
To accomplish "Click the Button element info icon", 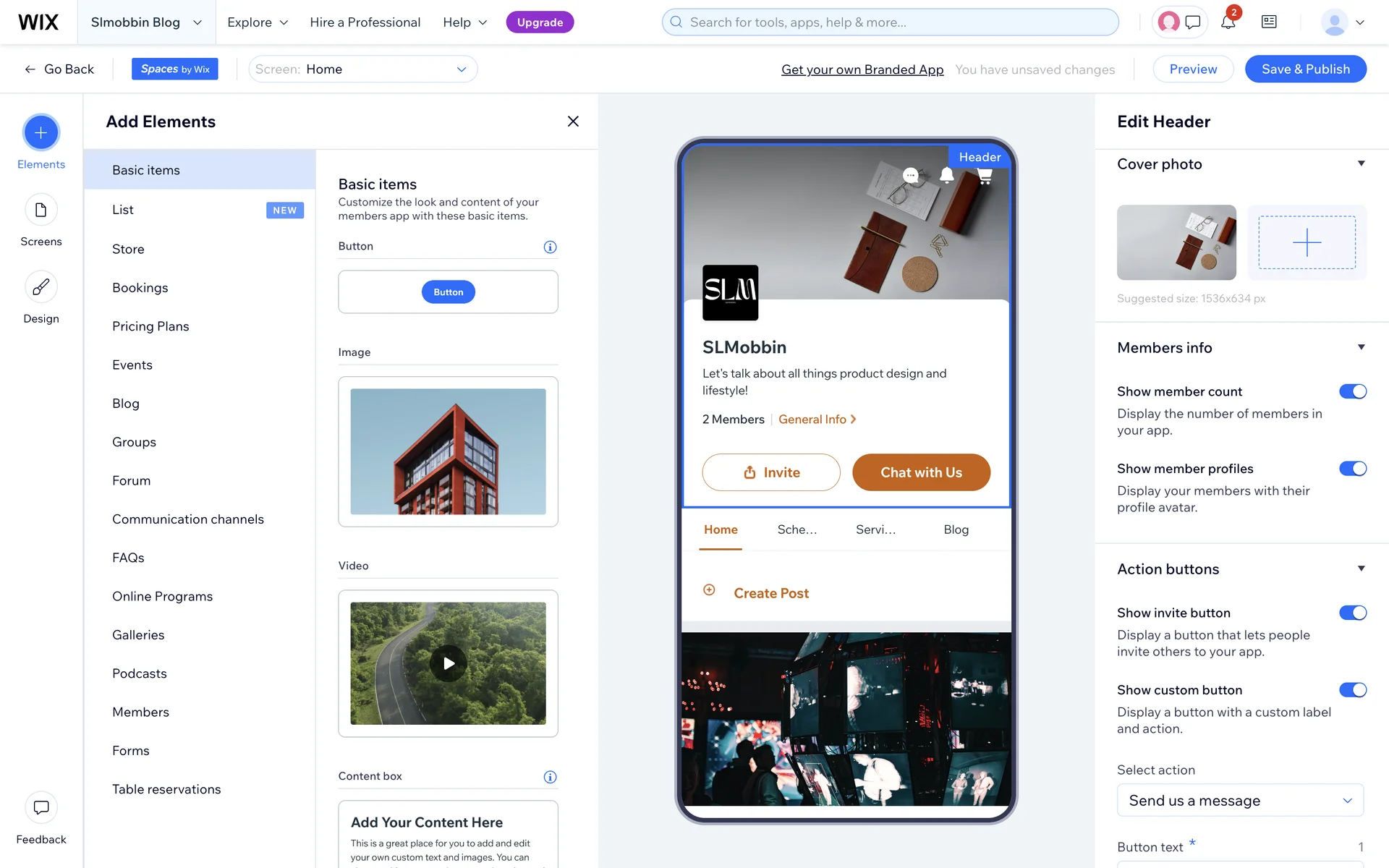I will pos(550,247).
